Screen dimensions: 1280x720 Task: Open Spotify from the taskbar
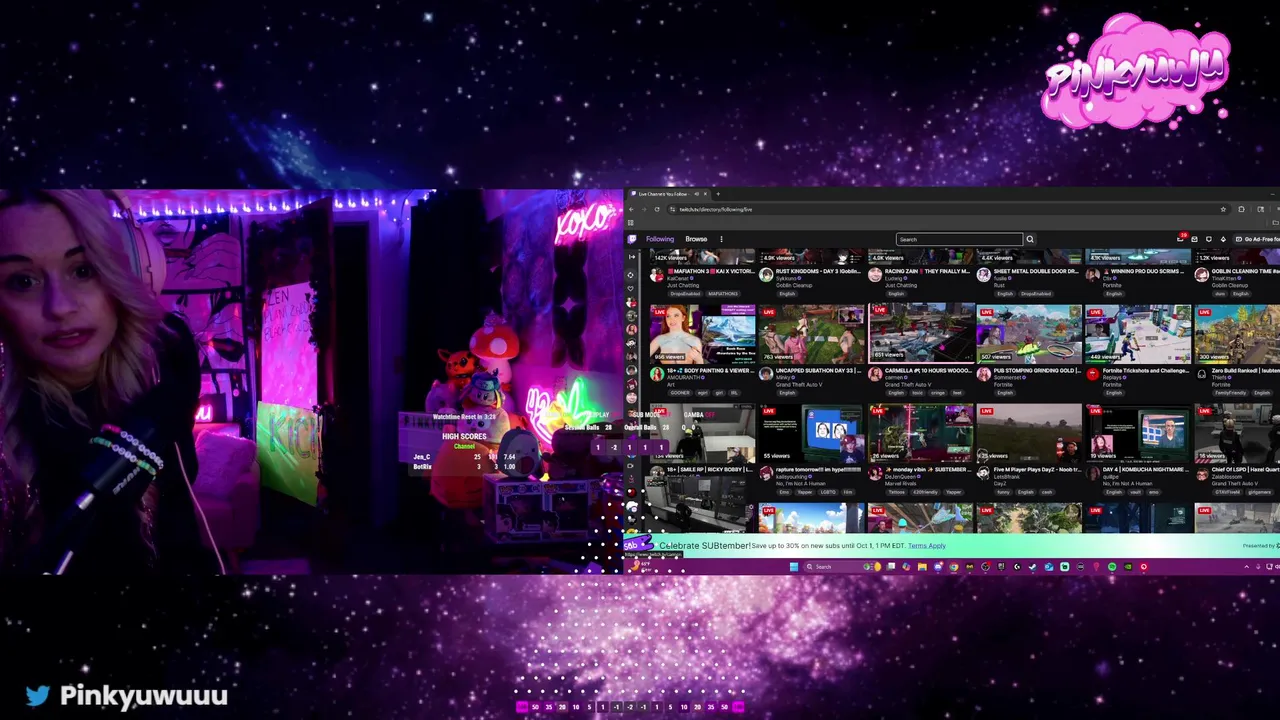[x=1112, y=567]
